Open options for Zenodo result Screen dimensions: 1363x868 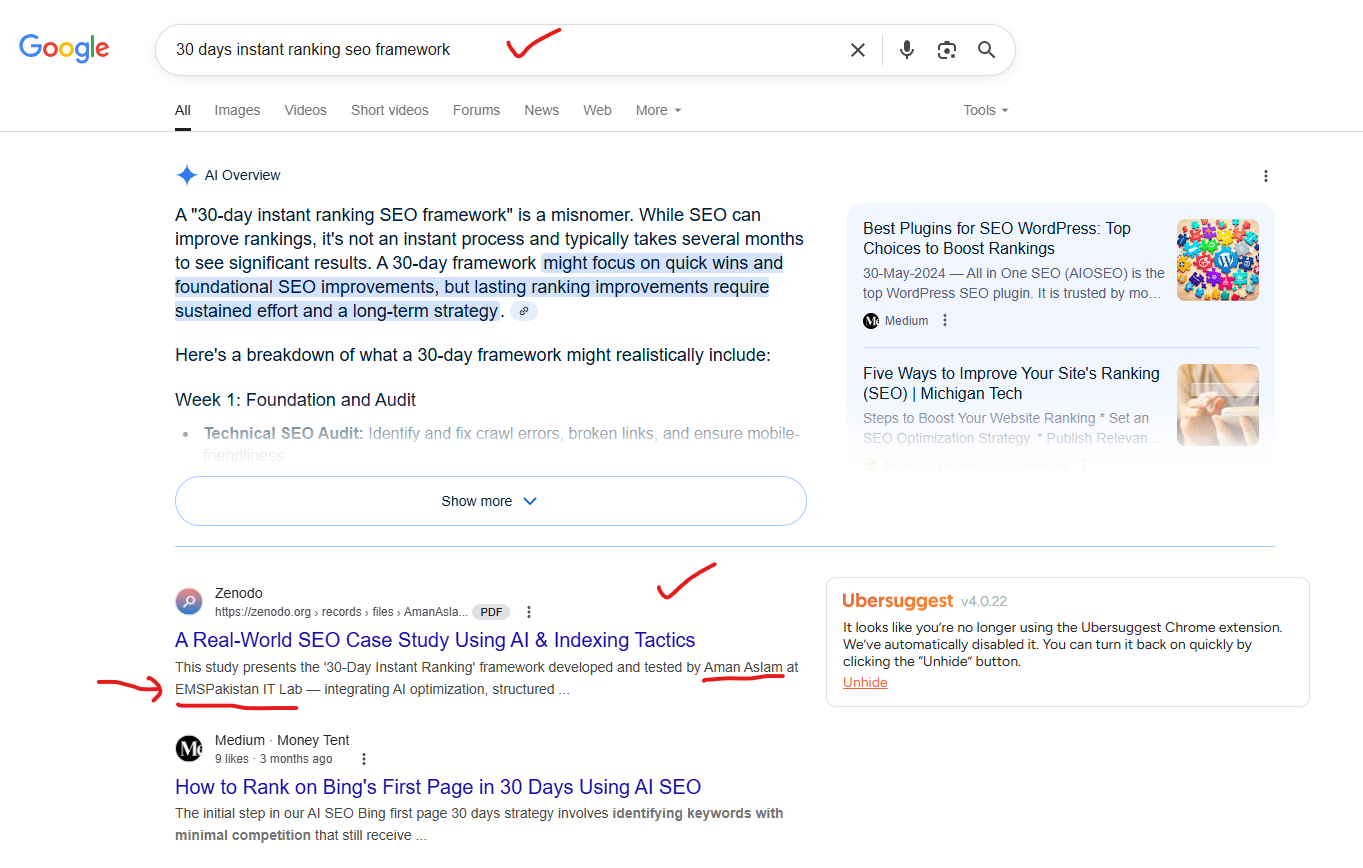[x=529, y=612]
